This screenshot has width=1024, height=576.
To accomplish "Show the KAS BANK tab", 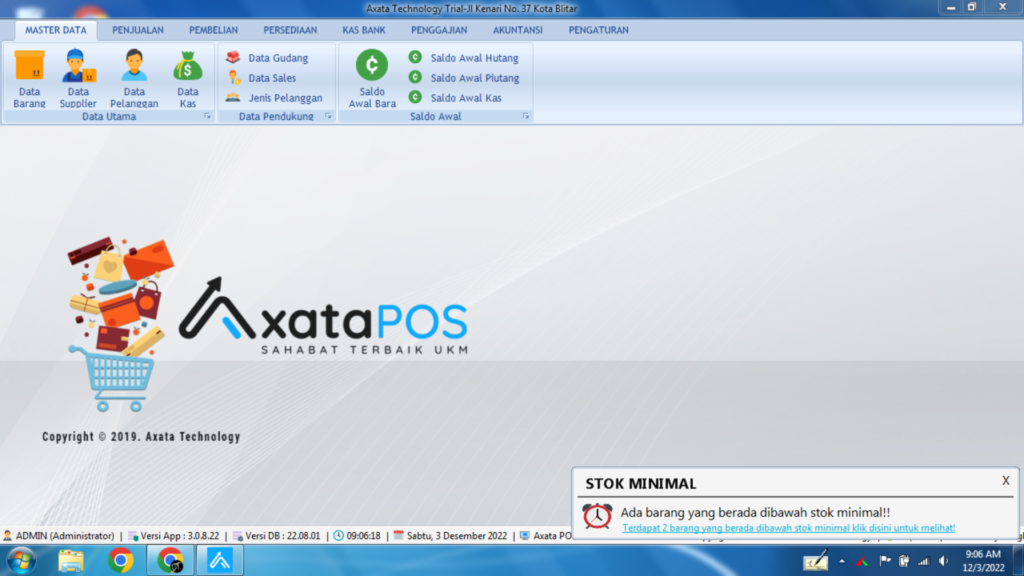I will point(364,30).
